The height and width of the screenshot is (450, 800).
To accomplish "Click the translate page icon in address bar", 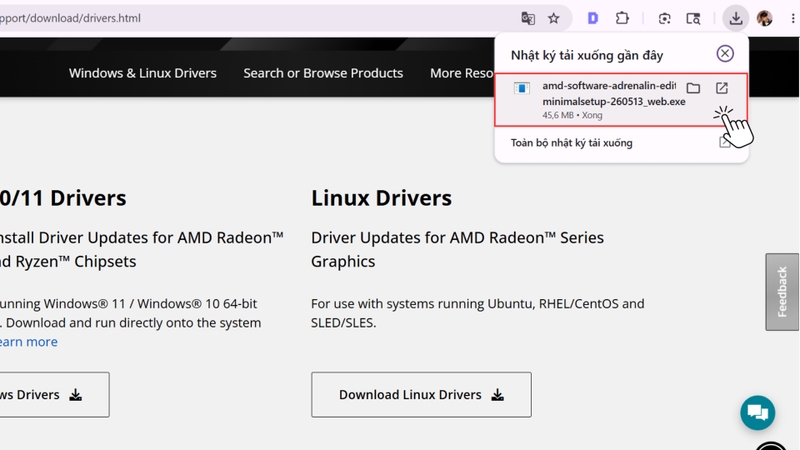I will 528,18.
